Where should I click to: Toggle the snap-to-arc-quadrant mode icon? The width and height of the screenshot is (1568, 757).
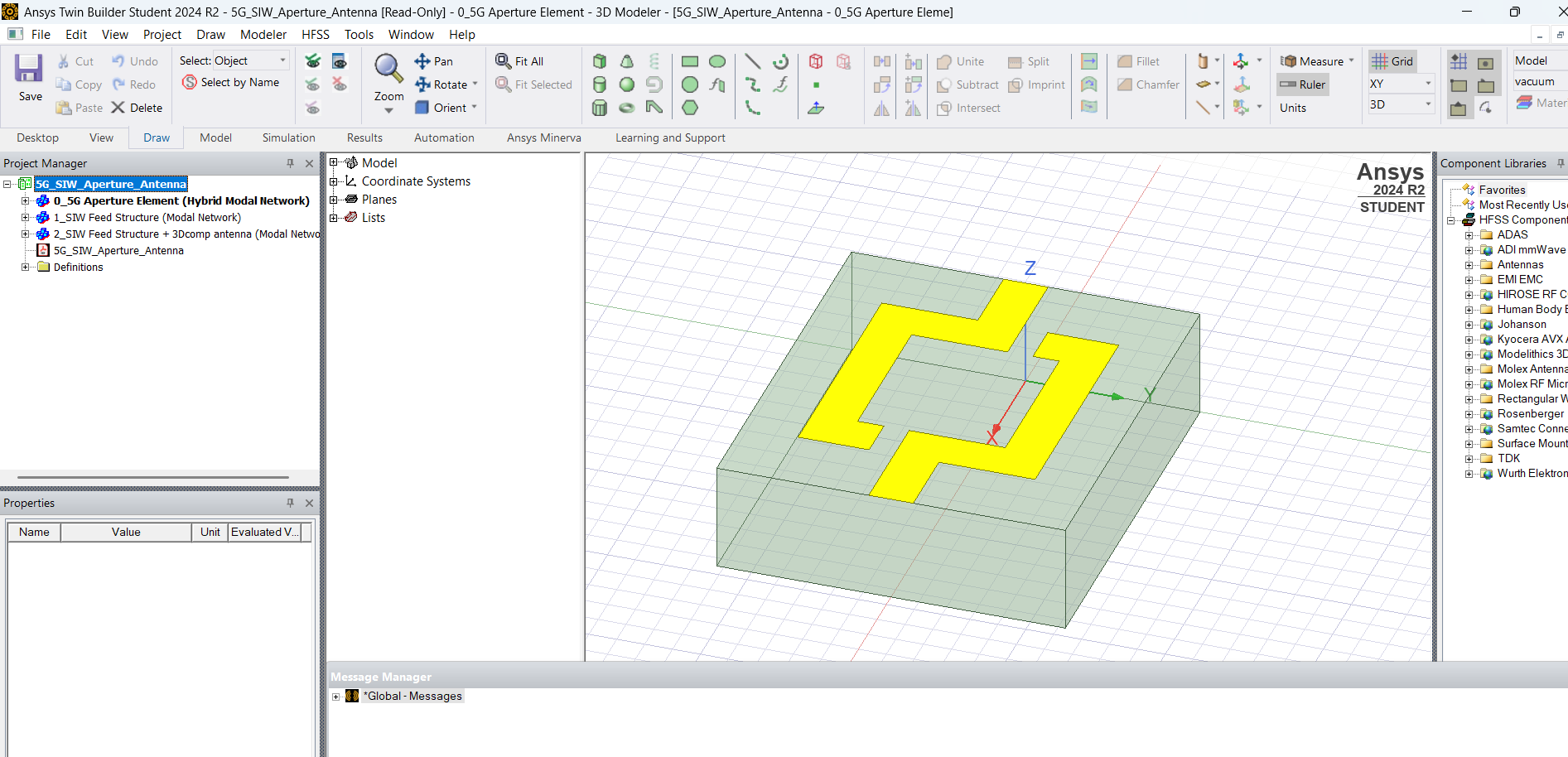coord(1486,108)
